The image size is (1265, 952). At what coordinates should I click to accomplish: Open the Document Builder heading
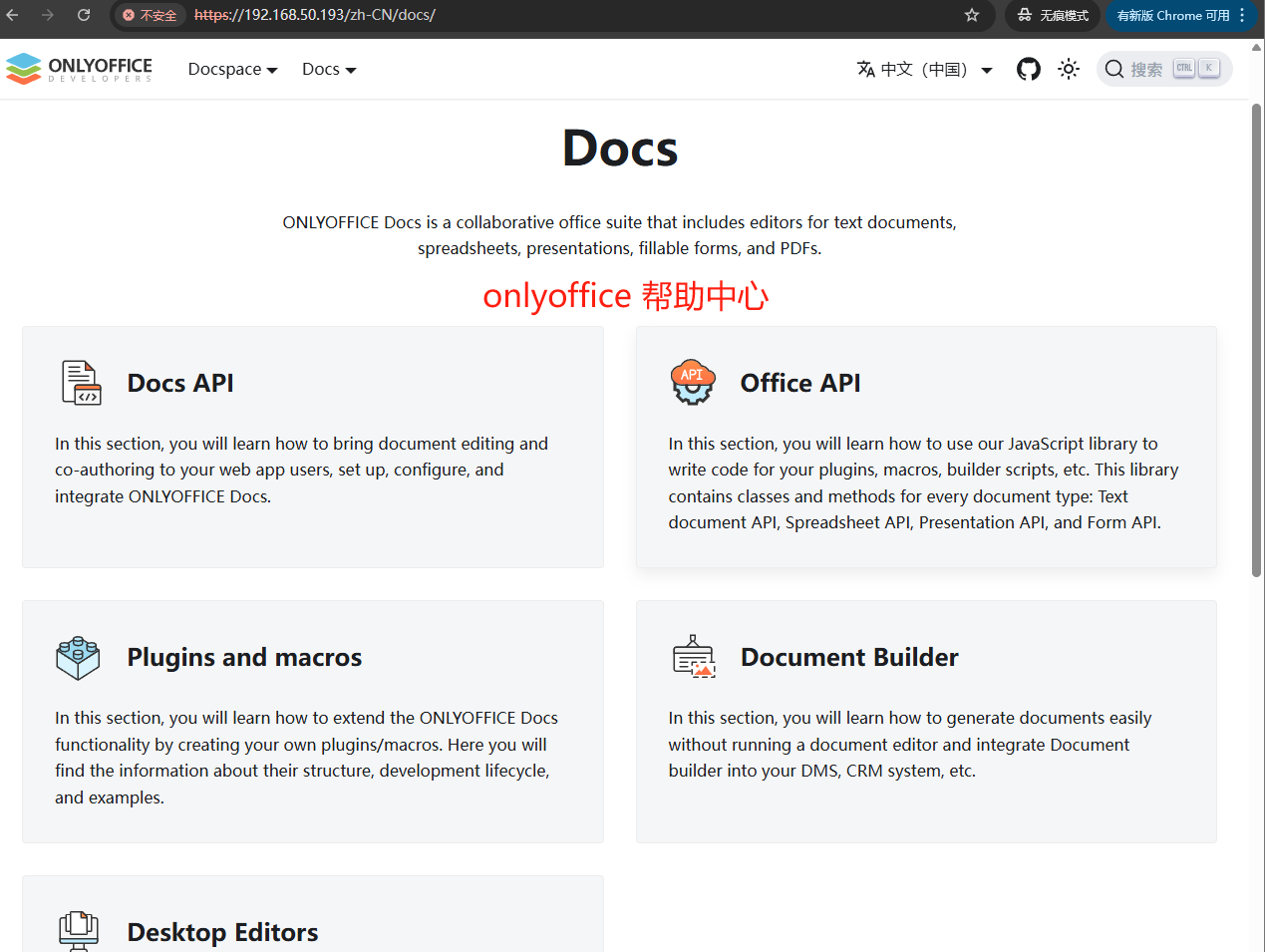pos(849,658)
